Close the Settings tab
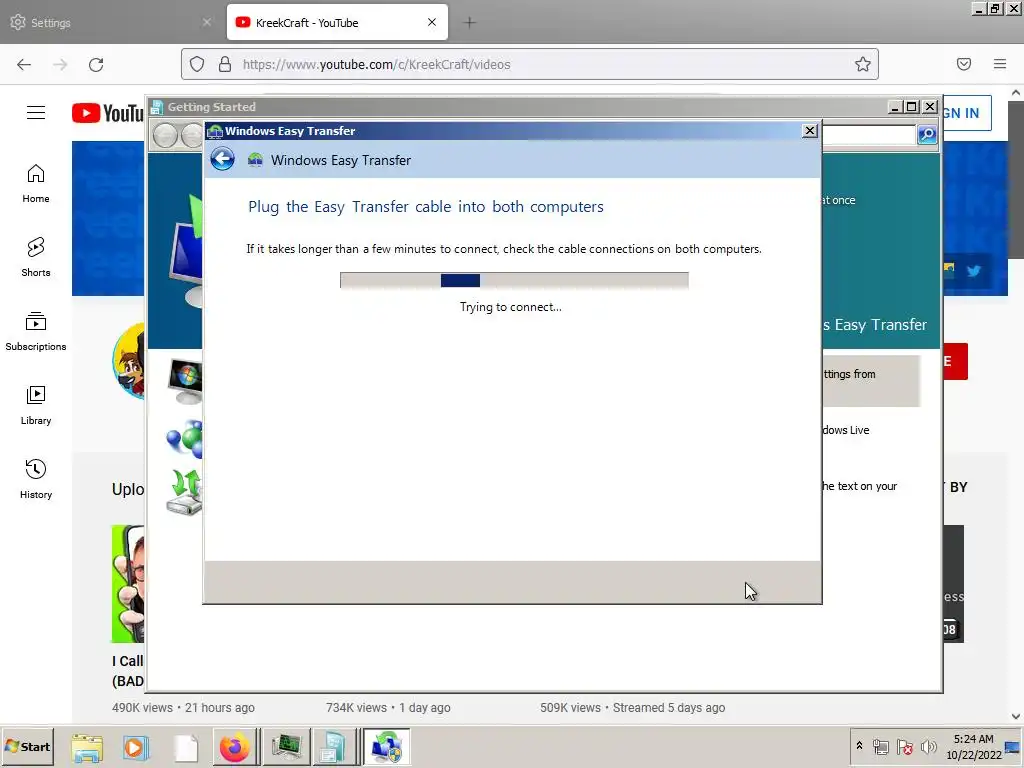Screen dimensions: 1024x768 coord(207,22)
